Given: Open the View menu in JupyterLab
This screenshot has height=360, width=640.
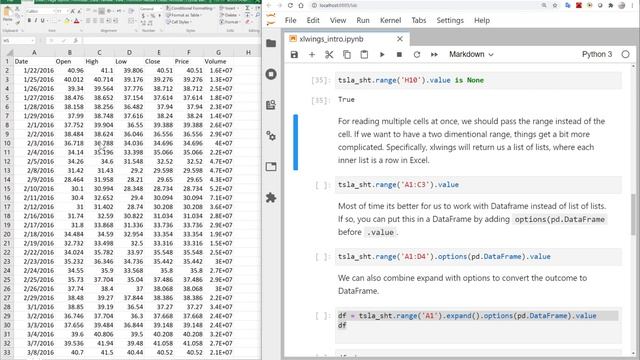Looking at the screenshot, I should click(338, 20).
